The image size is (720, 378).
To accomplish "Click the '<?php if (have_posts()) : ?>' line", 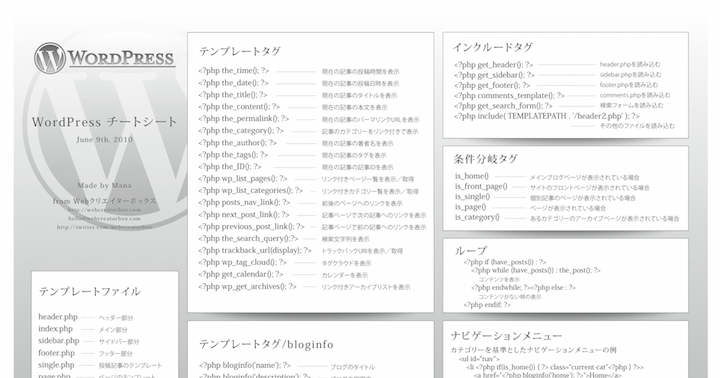I will point(505,262).
